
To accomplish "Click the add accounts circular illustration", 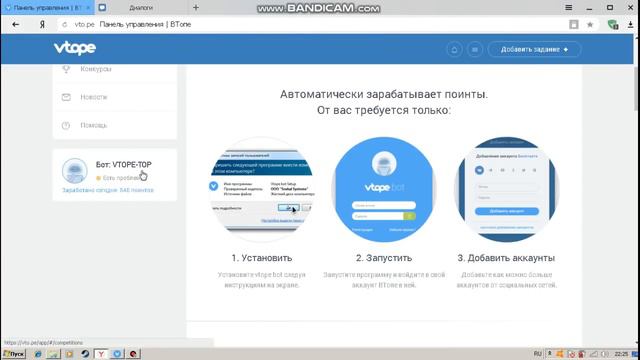I will (x=507, y=189).
